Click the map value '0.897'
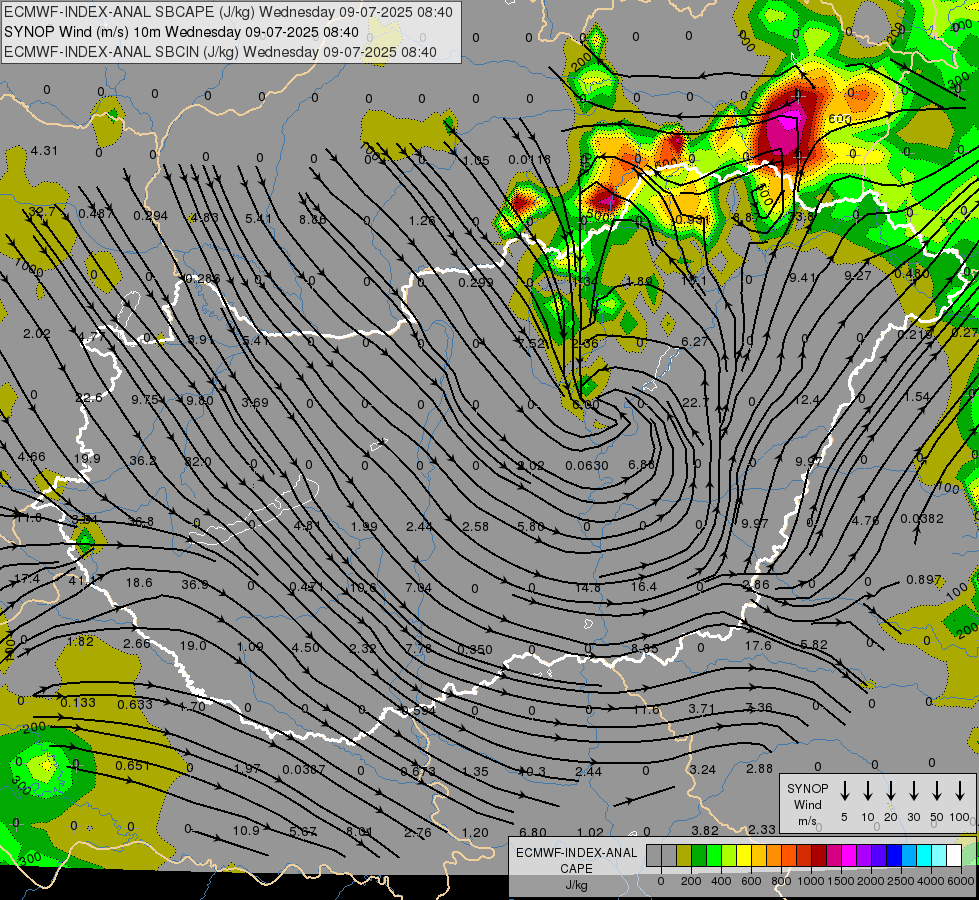Image resolution: width=979 pixels, height=900 pixels. [x=923, y=580]
